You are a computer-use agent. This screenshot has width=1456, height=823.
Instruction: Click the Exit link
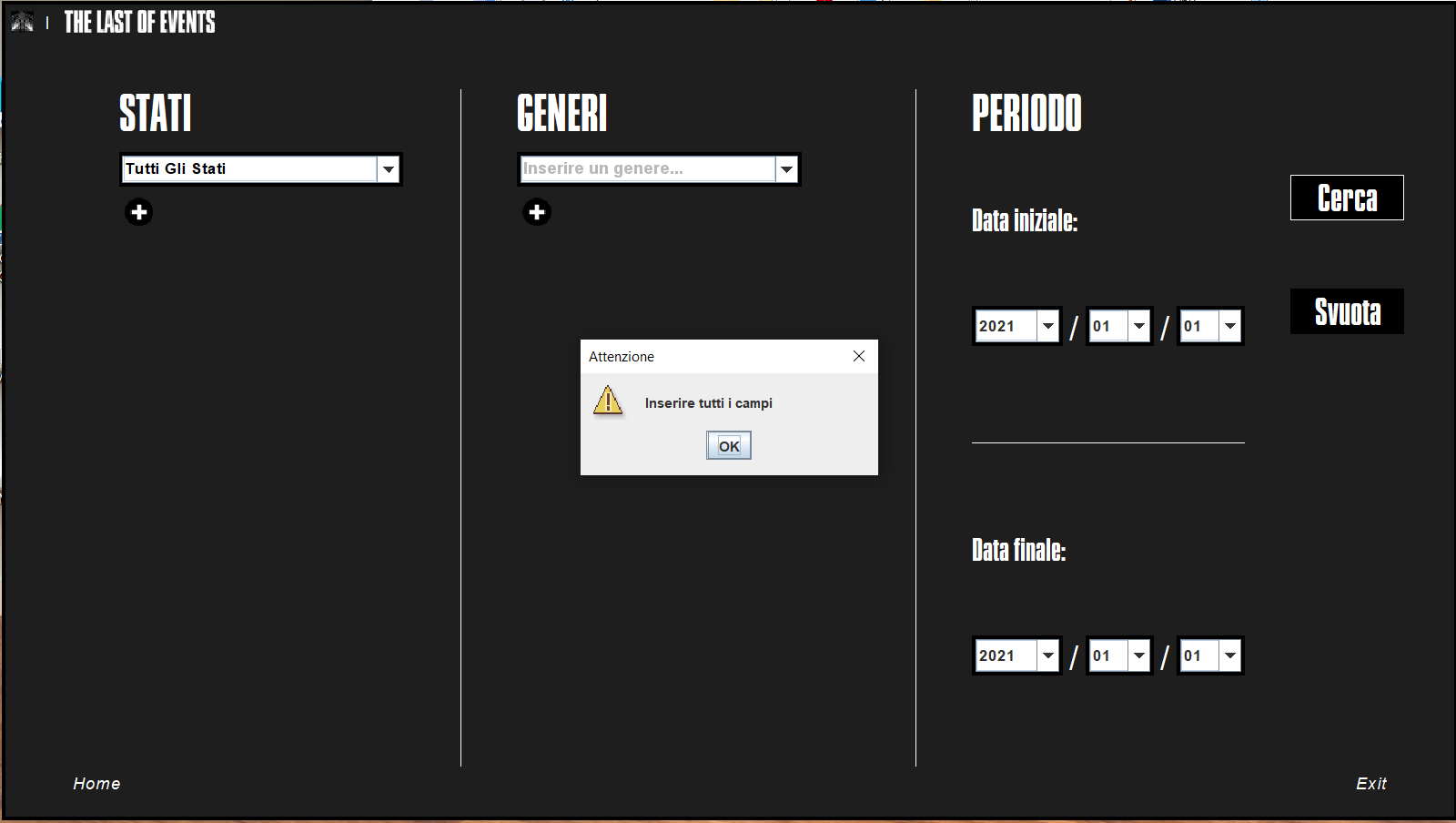[1371, 784]
